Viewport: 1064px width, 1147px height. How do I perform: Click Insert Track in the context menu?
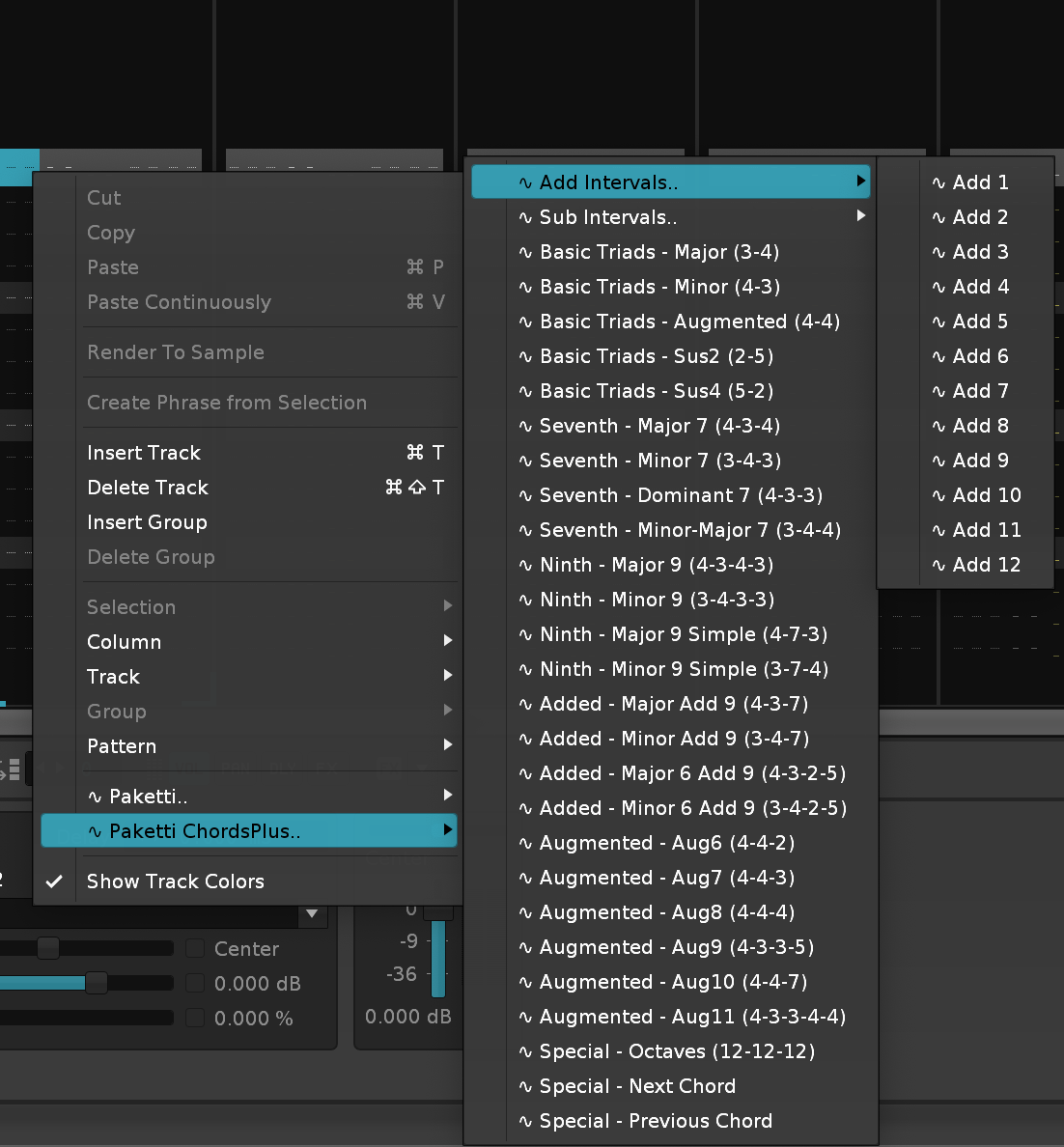click(144, 453)
